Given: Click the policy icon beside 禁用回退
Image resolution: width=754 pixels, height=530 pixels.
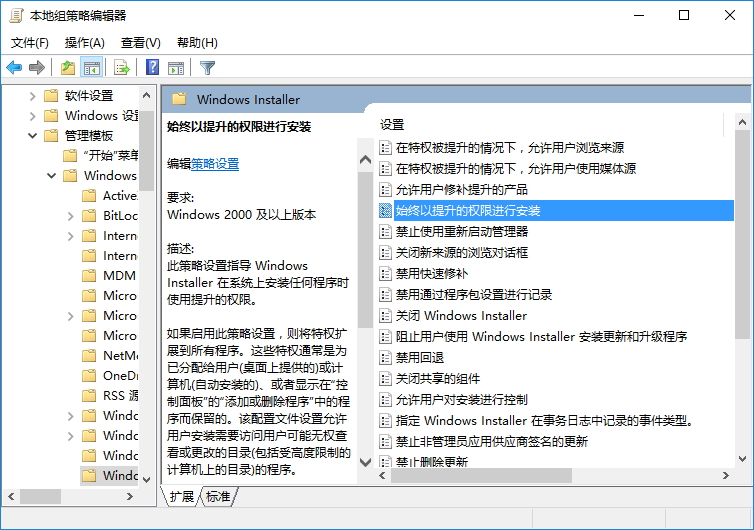Looking at the screenshot, I should 385,357.
